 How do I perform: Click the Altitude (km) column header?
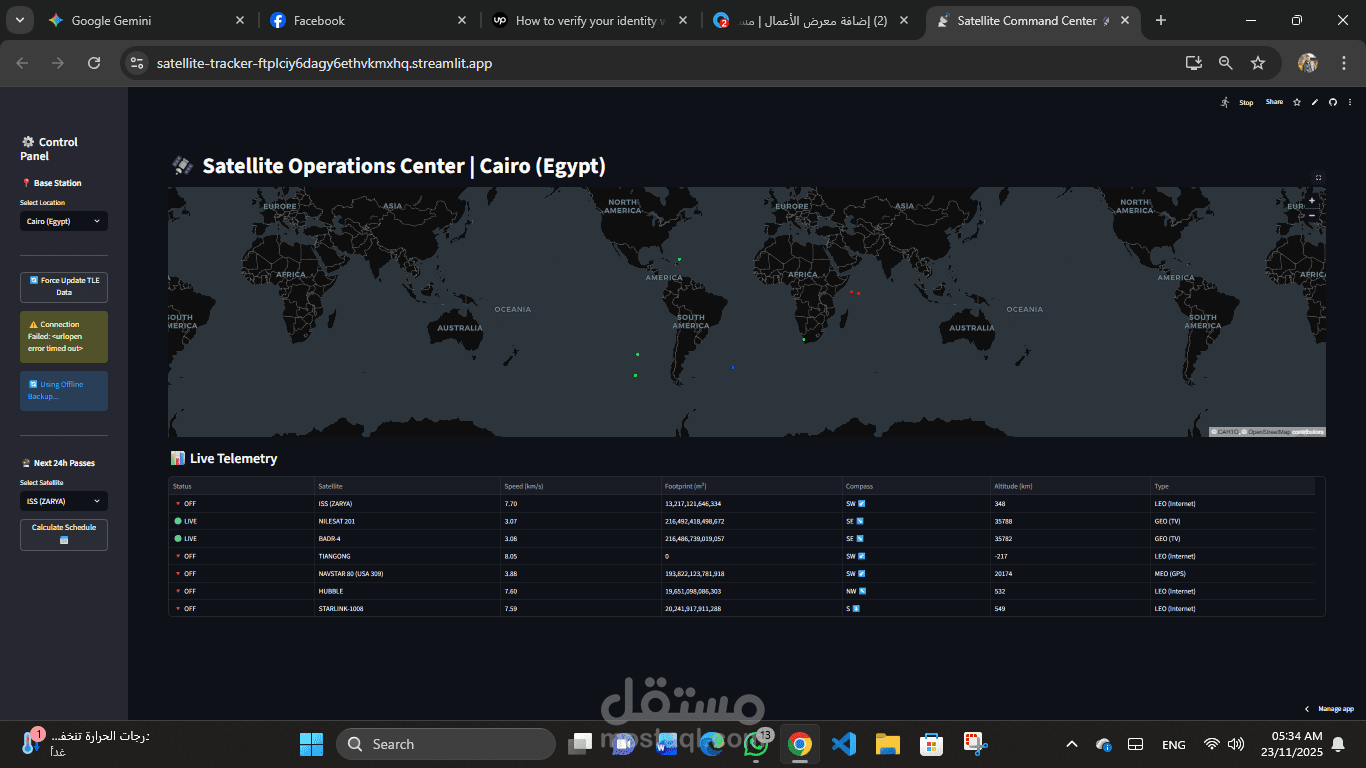[1070, 486]
